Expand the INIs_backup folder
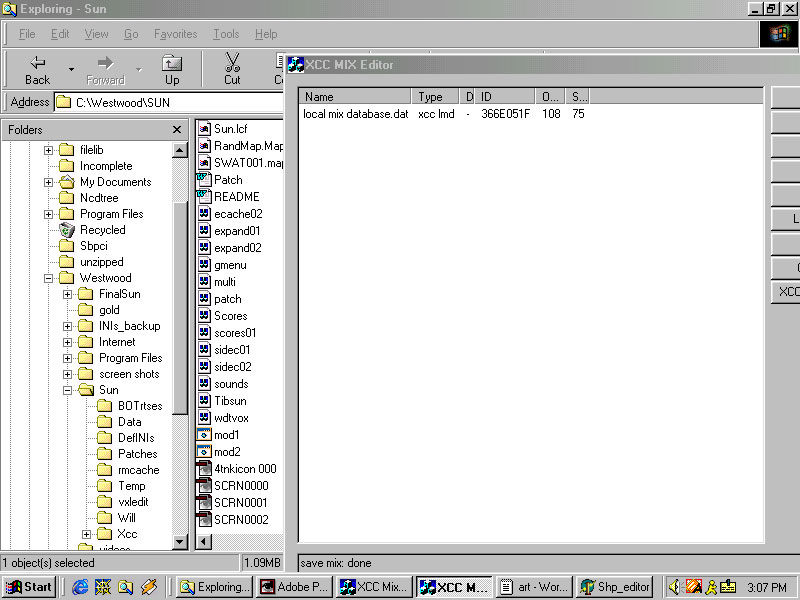The image size is (800, 600). click(67, 326)
